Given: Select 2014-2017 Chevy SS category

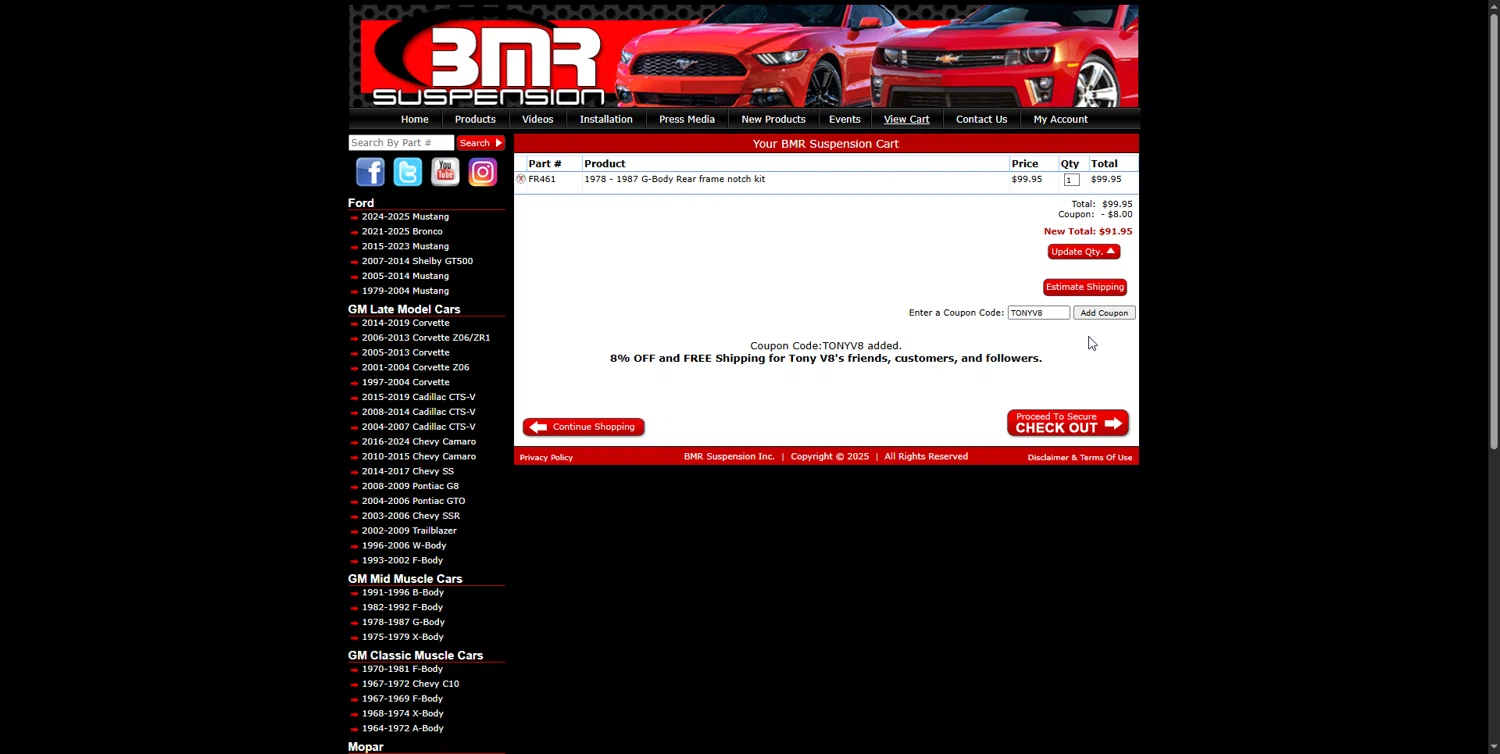Looking at the screenshot, I should tap(407, 472).
